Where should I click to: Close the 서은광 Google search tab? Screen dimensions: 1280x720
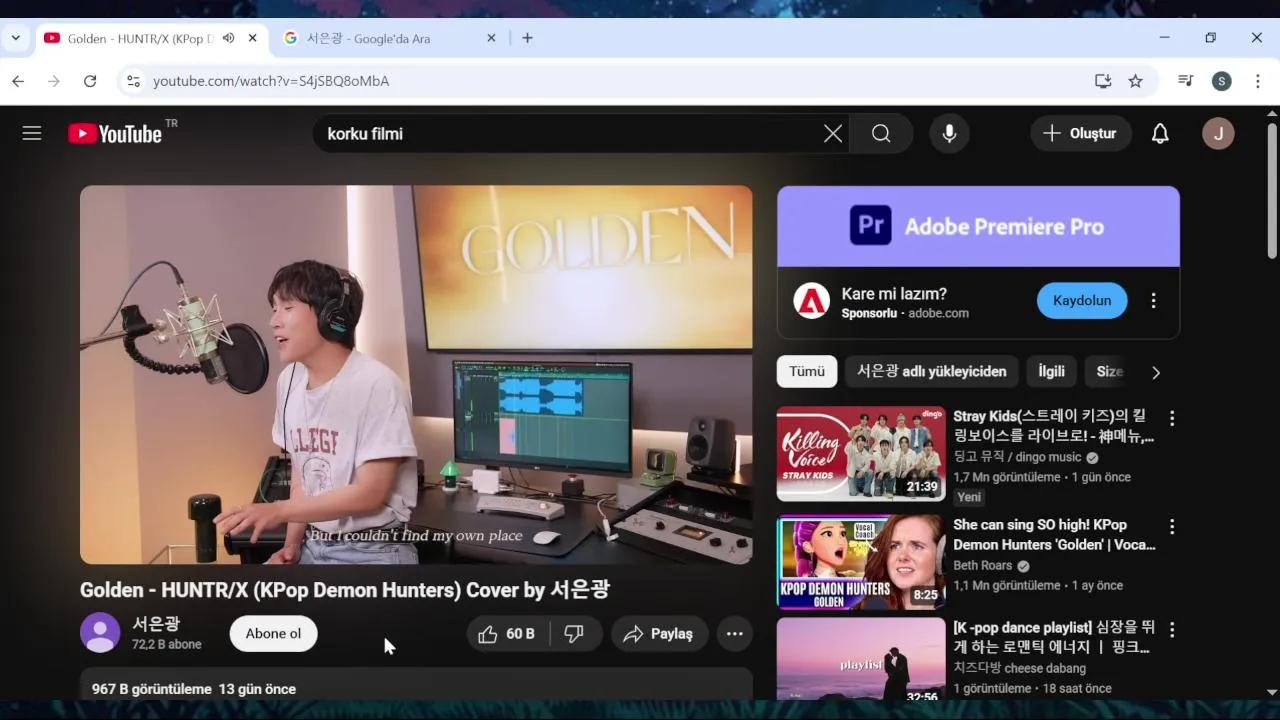[x=491, y=38]
